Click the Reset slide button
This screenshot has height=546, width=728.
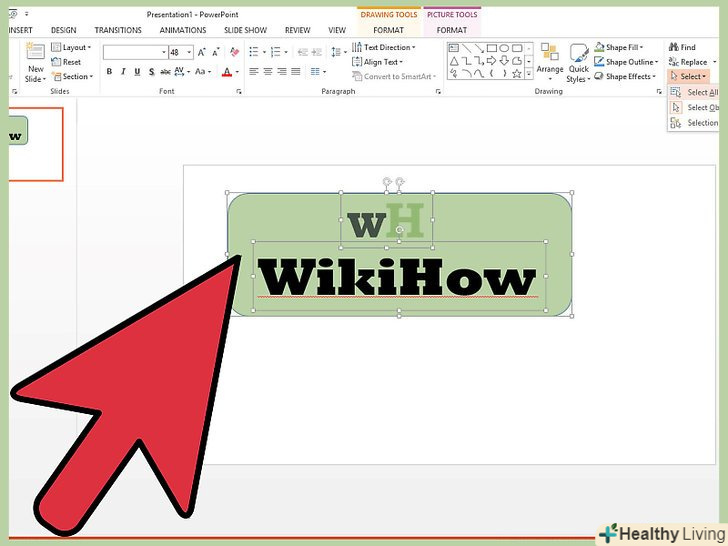pyautogui.click(x=71, y=62)
